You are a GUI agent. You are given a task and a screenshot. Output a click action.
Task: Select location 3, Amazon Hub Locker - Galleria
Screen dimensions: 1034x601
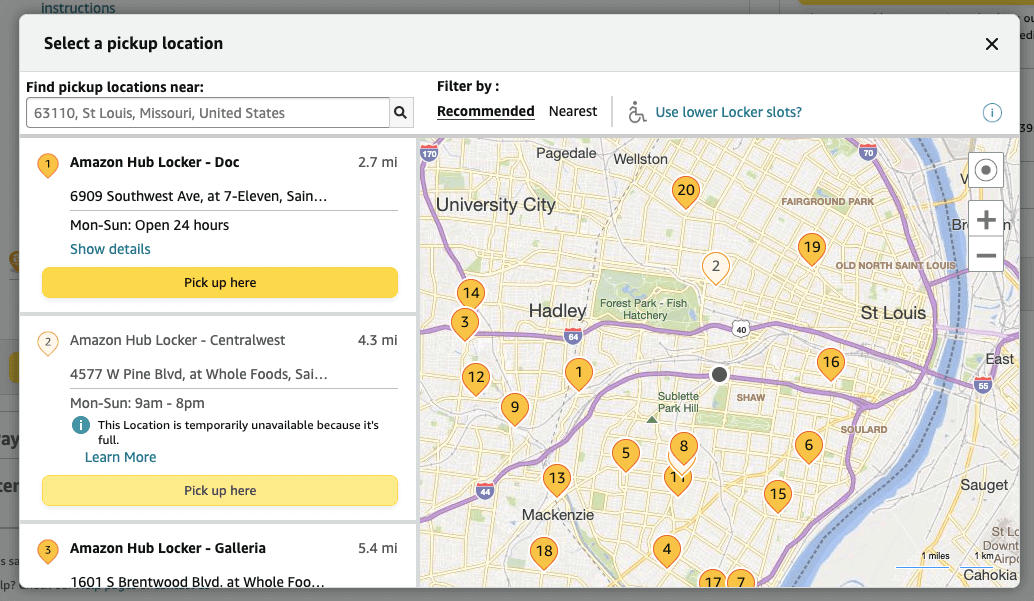point(167,548)
